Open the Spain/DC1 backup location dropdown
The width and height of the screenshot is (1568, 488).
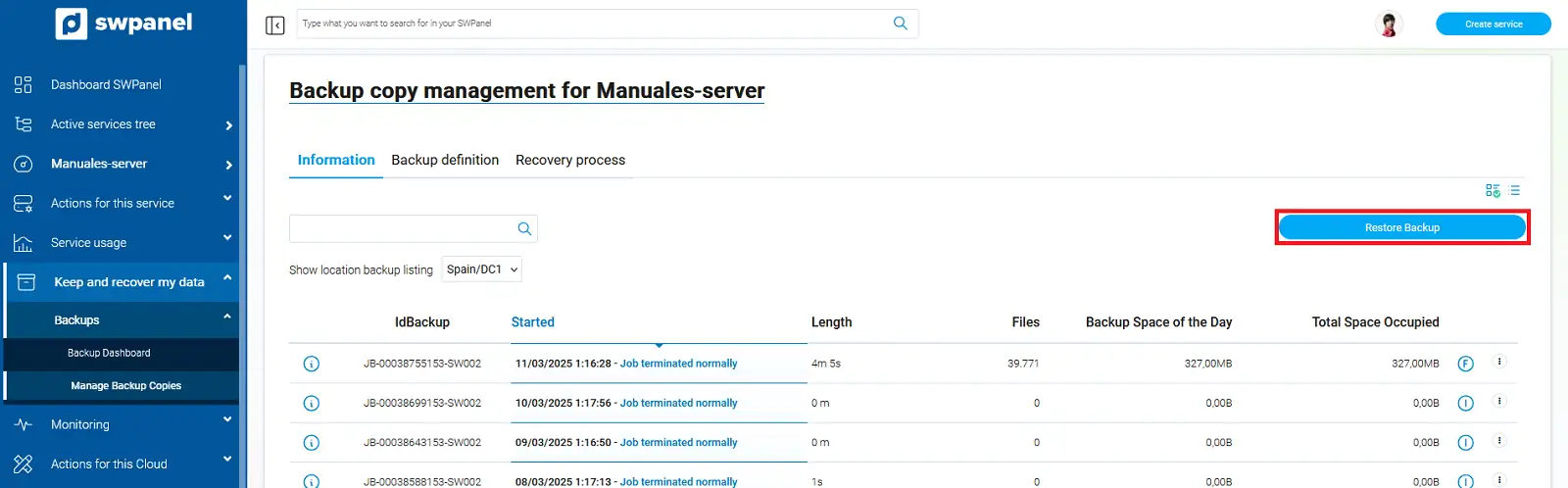pyautogui.click(x=481, y=269)
